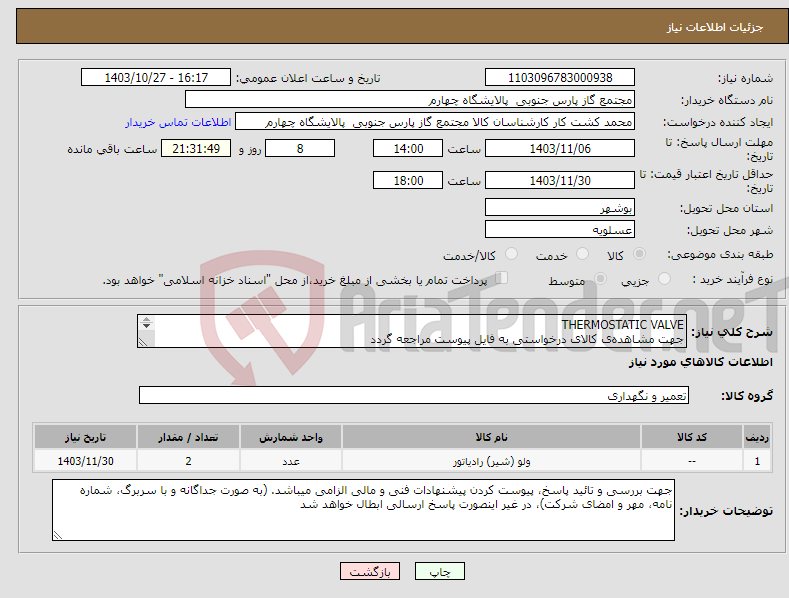Click the description box scroll-down arrow

[x=146, y=326]
